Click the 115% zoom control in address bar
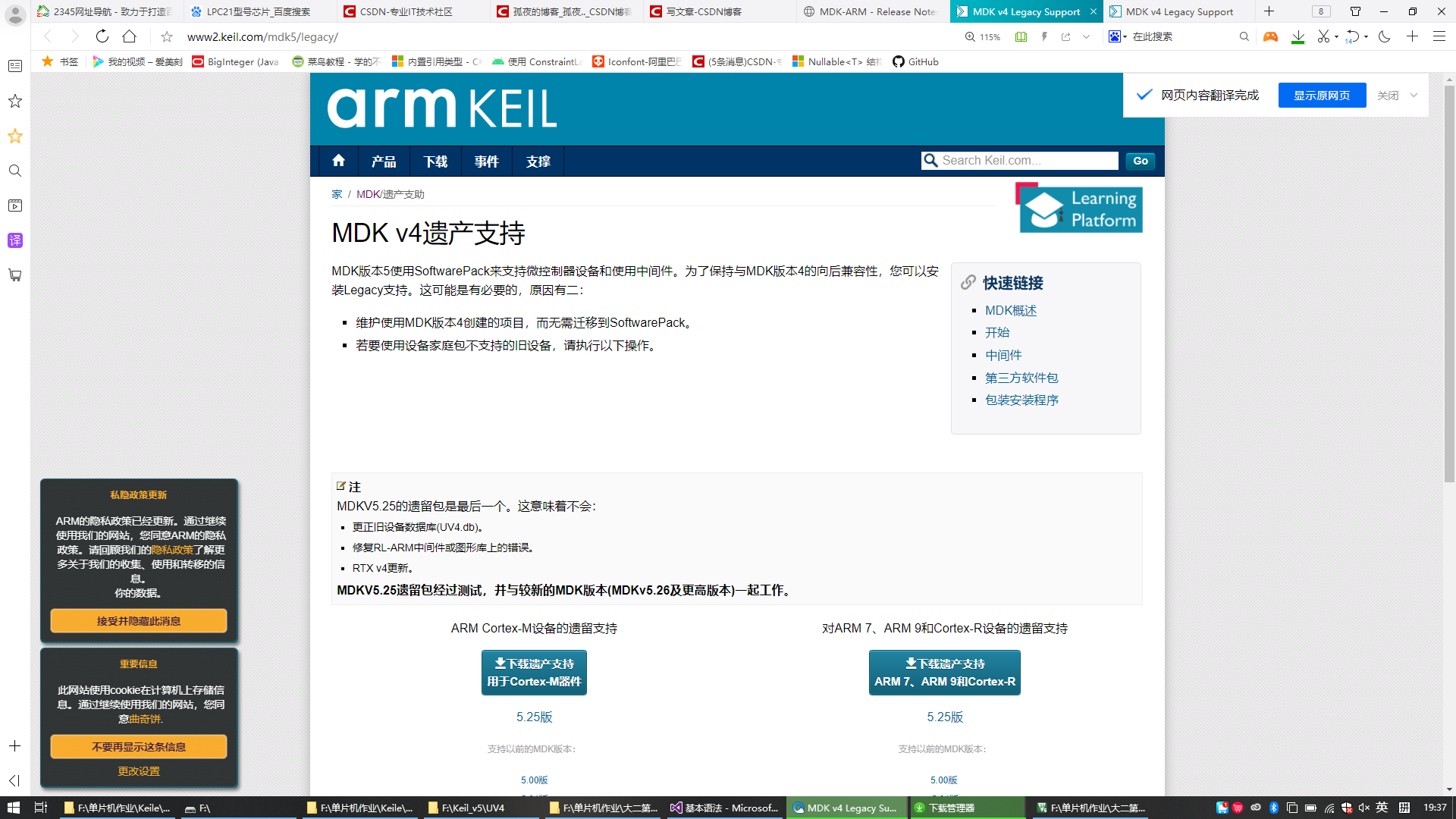The width and height of the screenshot is (1456, 819). click(983, 36)
